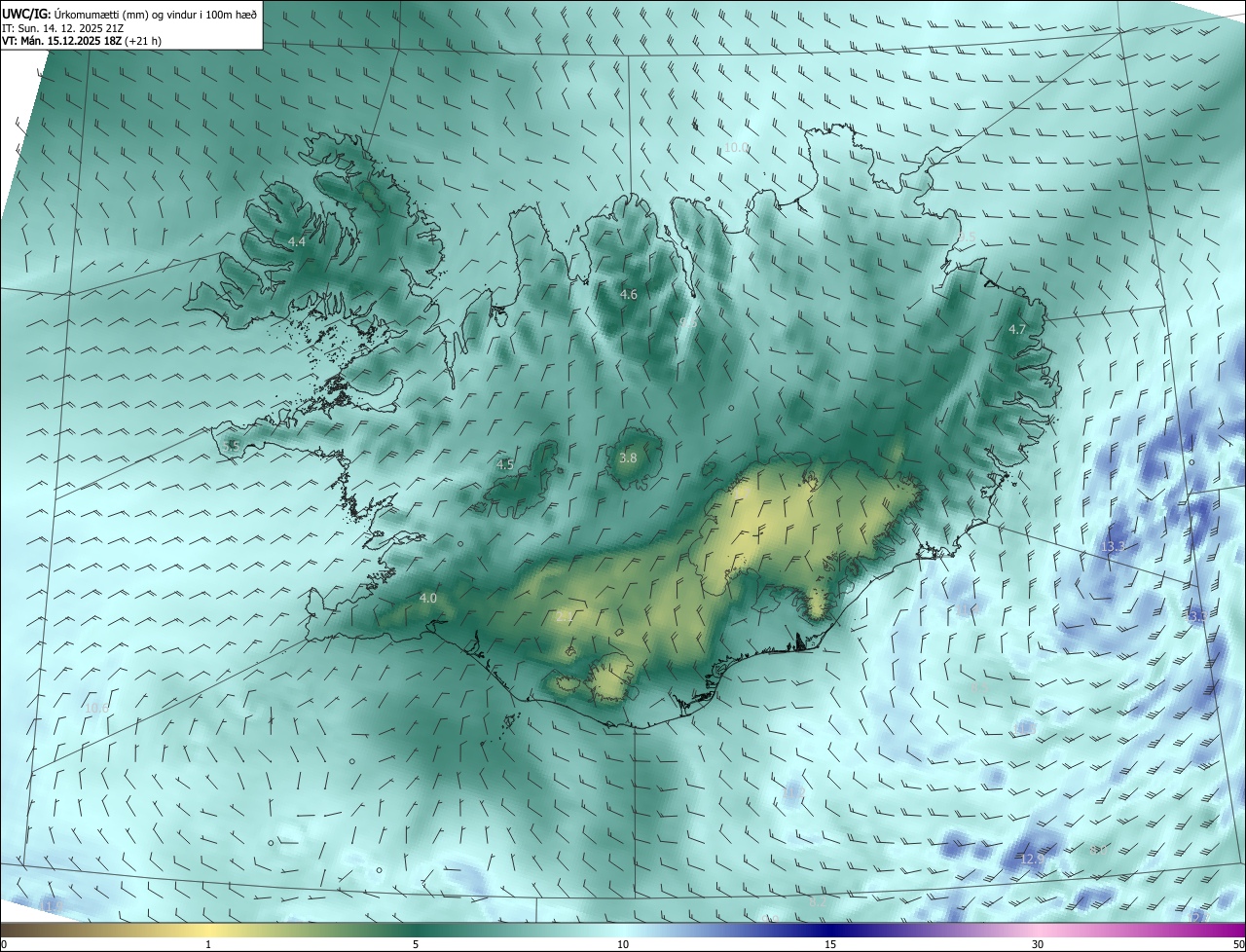Click the map title 'Úrkomumætti (mm) og vindur í 100m hæð'
This screenshot has width=1246, height=952.
coord(157,14)
